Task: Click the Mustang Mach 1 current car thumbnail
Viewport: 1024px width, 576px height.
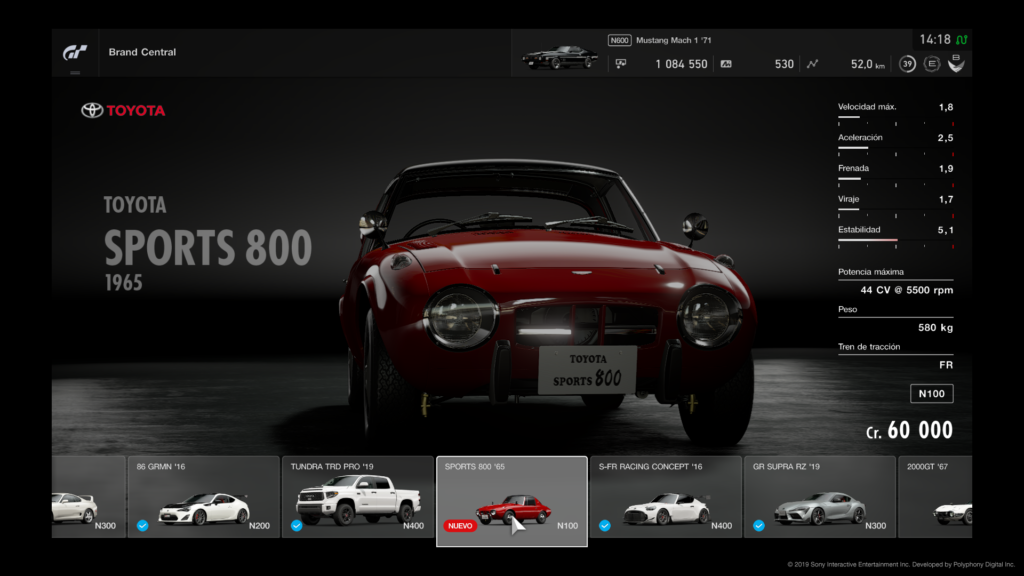Action: [x=560, y=56]
